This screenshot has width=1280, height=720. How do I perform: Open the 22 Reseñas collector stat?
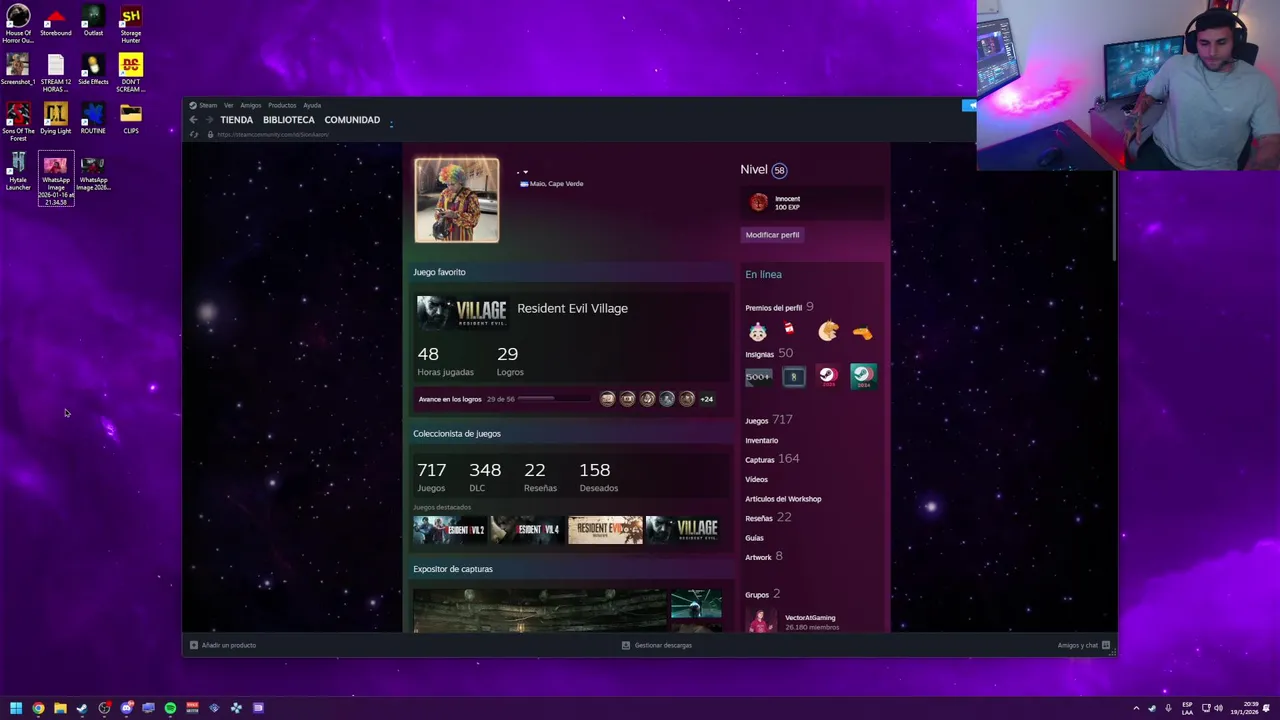(x=540, y=477)
